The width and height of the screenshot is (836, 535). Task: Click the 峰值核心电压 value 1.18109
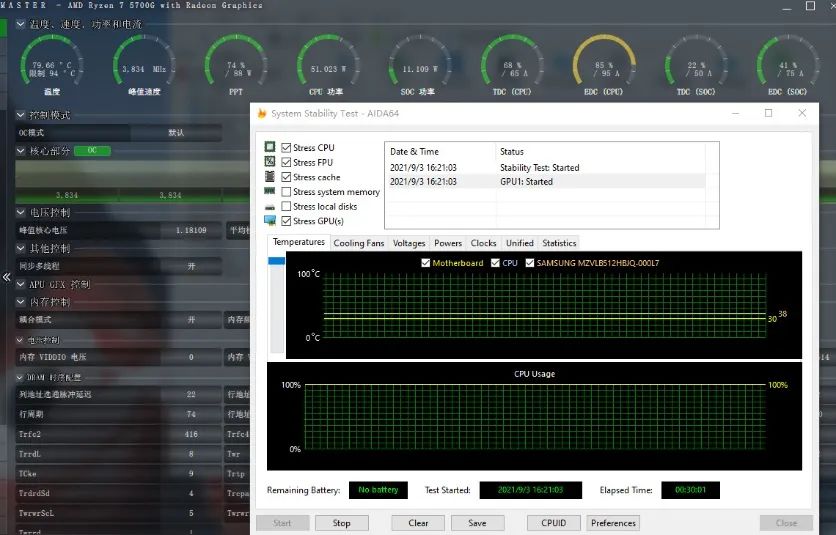pyautogui.click(x=191, y=230)
